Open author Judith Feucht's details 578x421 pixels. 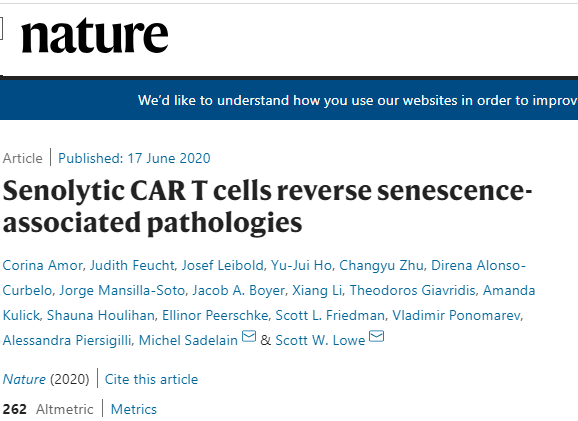132,265
